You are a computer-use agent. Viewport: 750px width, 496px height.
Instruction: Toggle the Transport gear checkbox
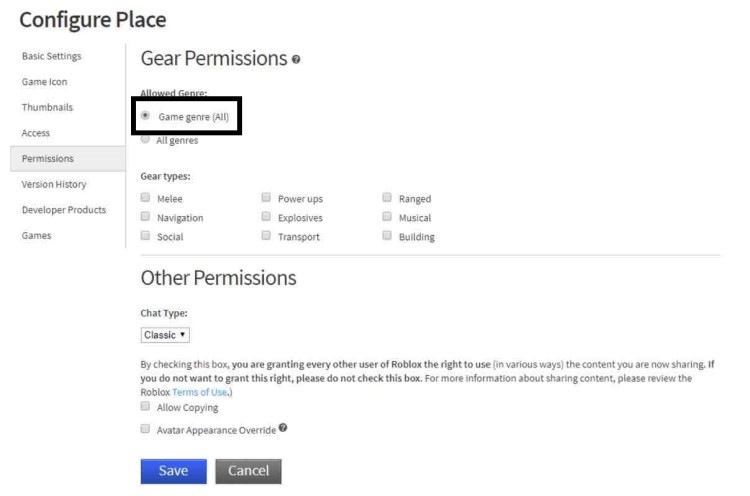[266, 237]
